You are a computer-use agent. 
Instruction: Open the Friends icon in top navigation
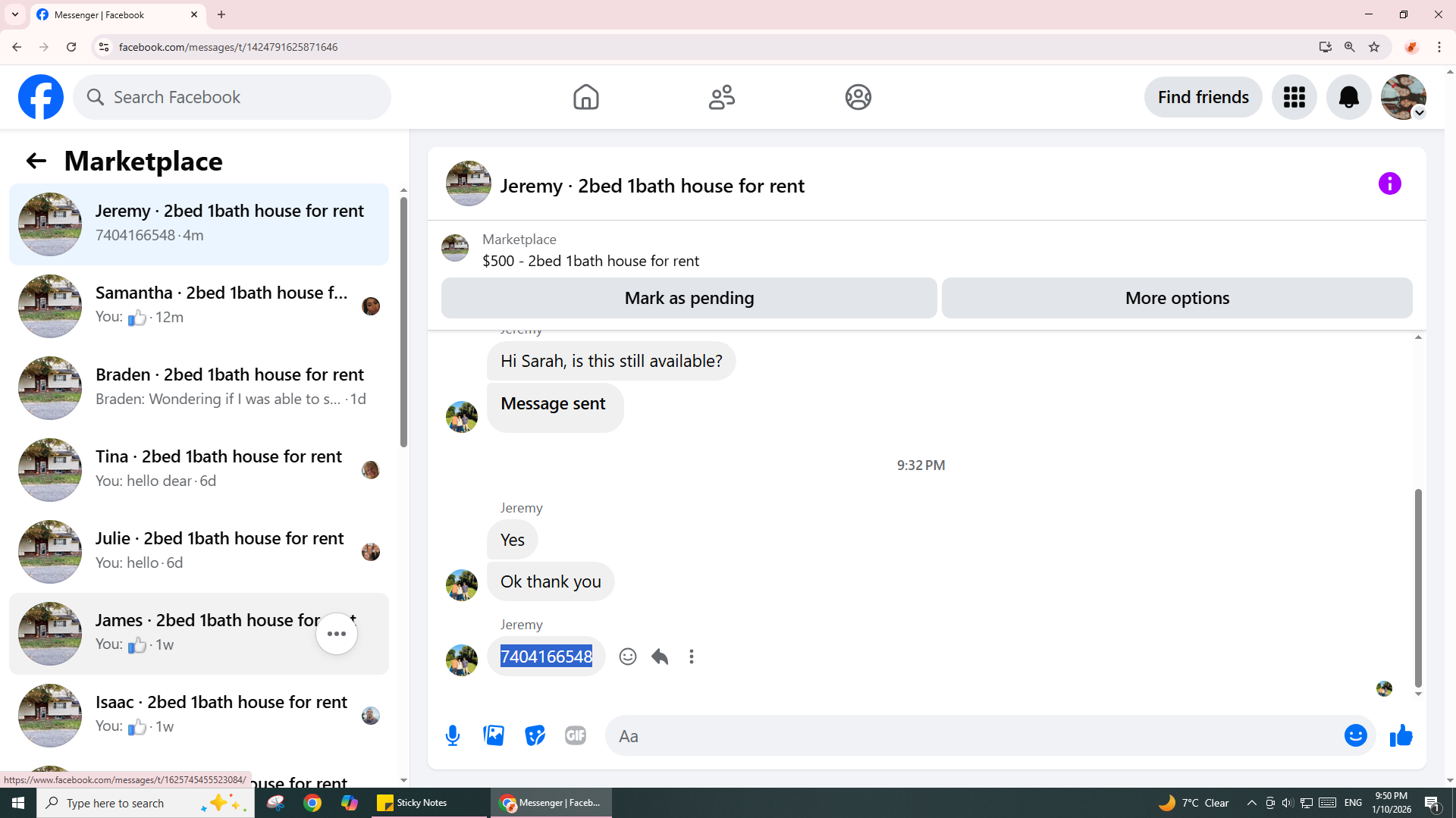click(722, 97)
